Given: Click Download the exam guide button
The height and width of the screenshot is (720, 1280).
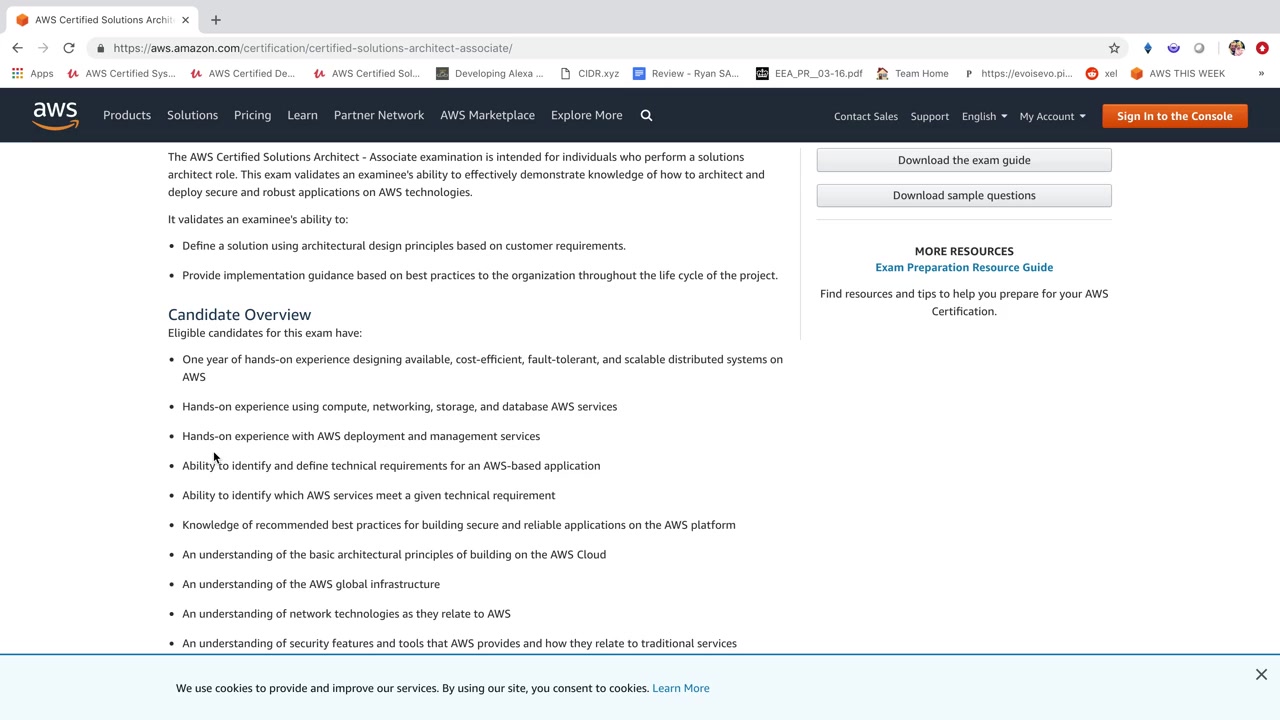Looking at the screenshot, I should click(x=964, y=160).
